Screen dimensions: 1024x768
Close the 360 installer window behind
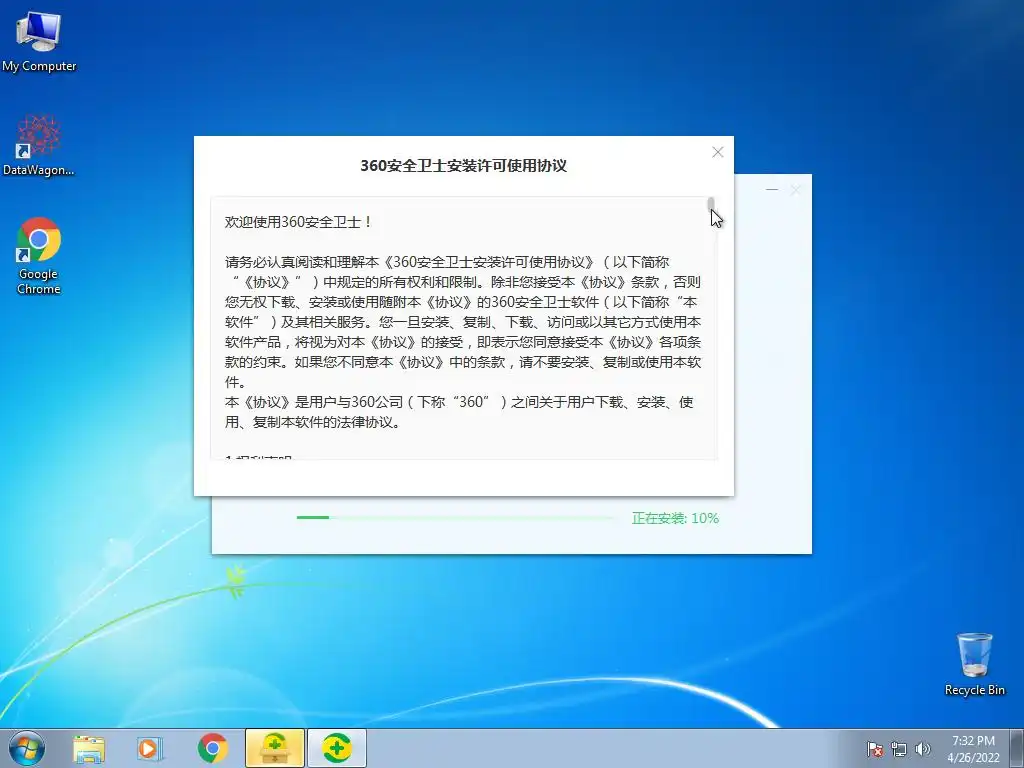tap(795, 189)
